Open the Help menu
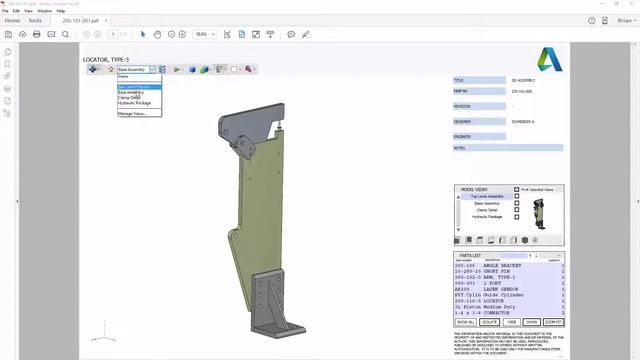 (61, 11)
